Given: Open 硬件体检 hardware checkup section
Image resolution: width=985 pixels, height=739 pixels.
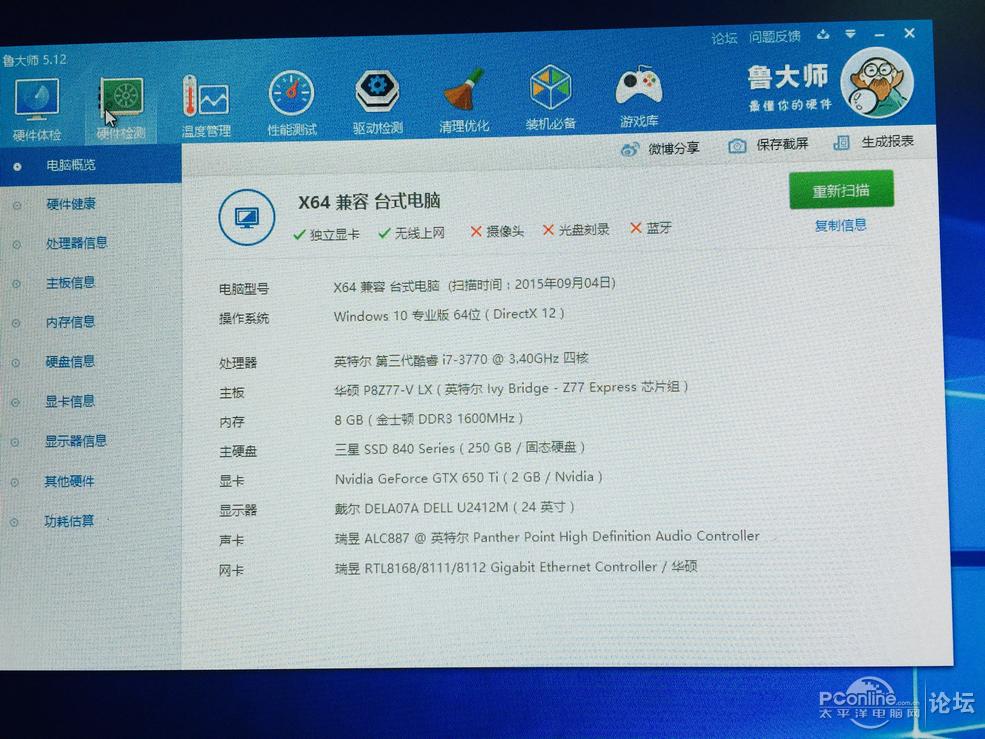Looking at the screenshot, I should click(x=37, y=108).
